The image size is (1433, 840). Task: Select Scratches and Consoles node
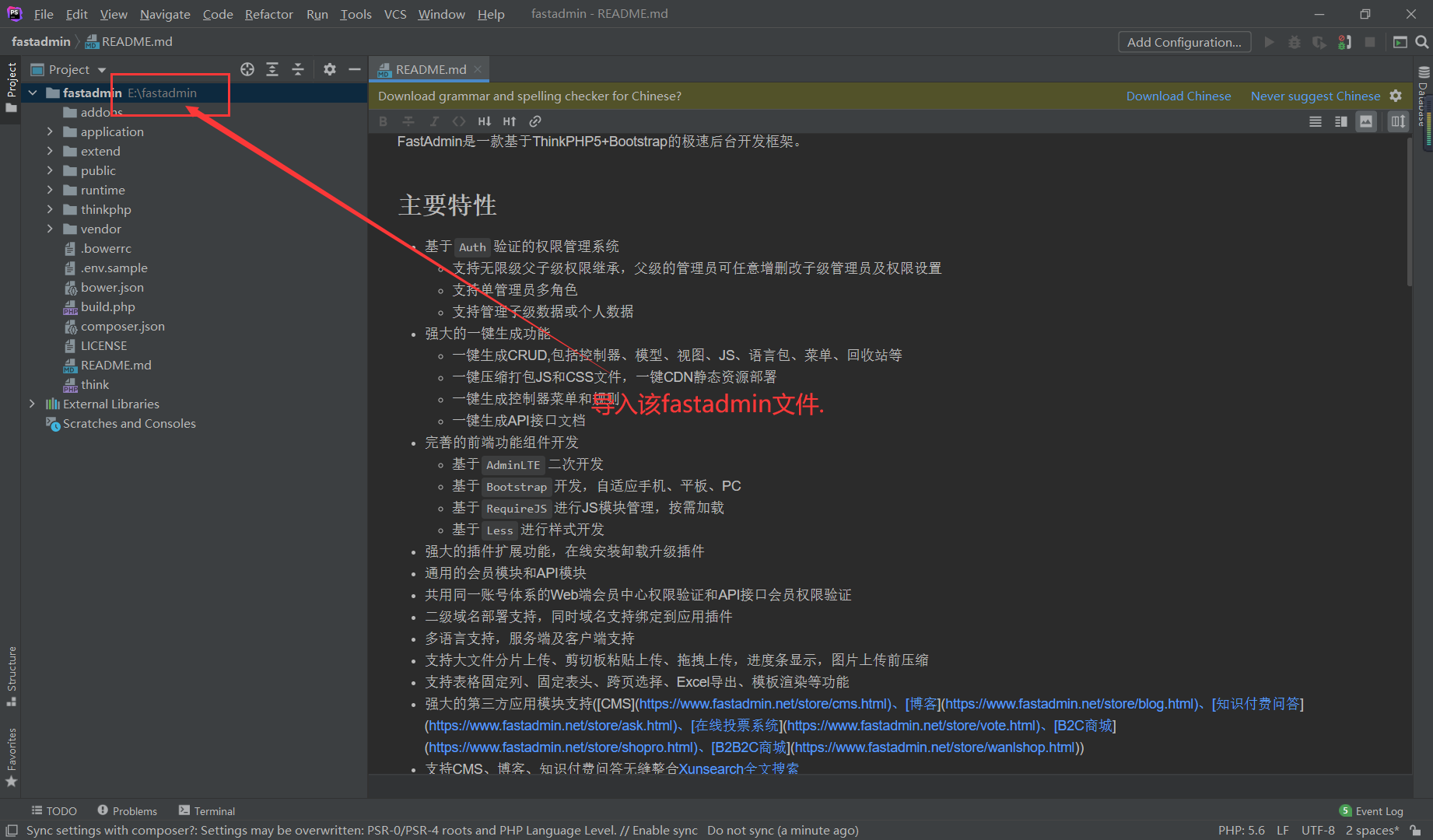click(x=129, y=423)
